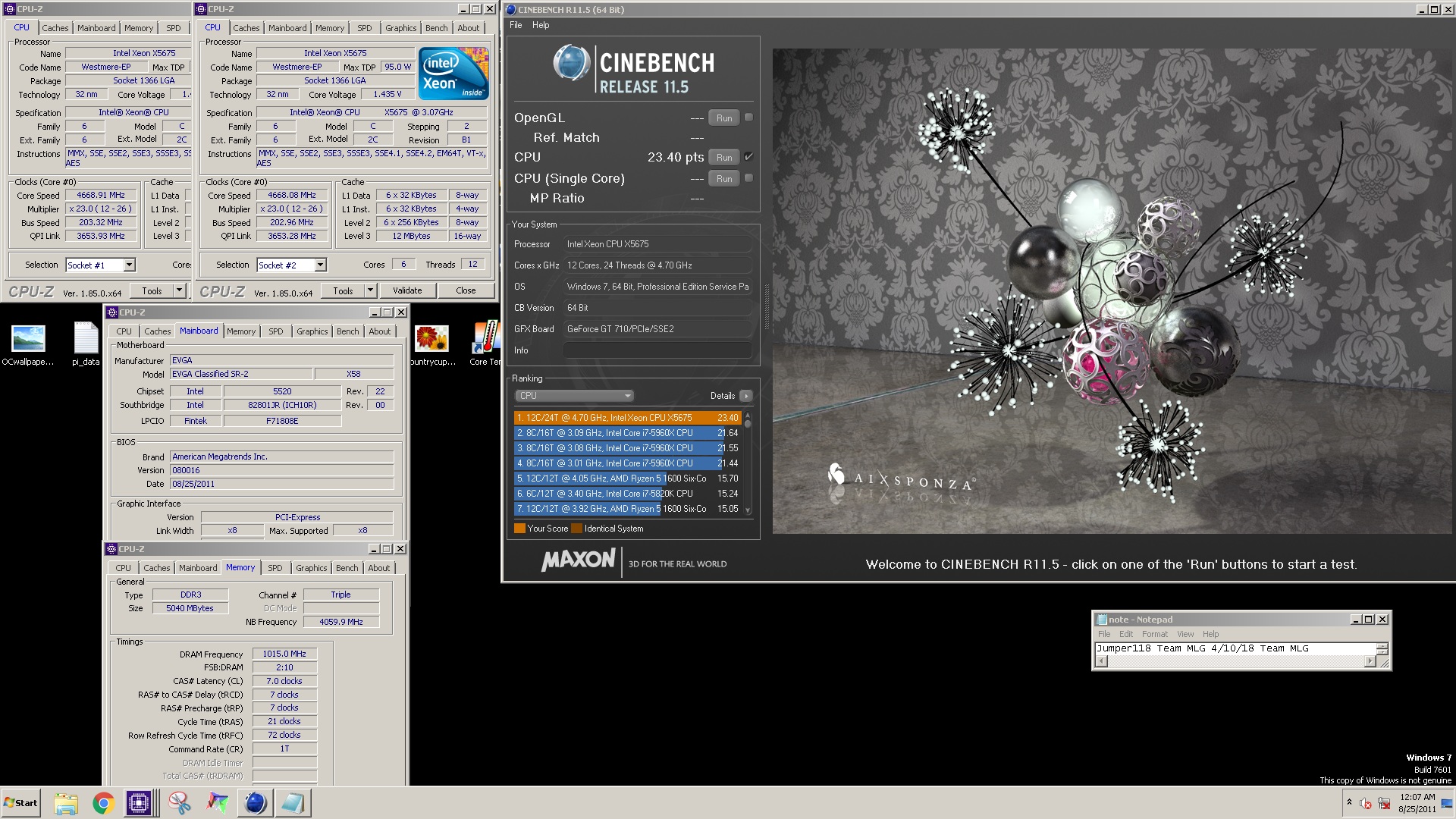Click the Validate button in CPU-Z

(x=407, y=290)
